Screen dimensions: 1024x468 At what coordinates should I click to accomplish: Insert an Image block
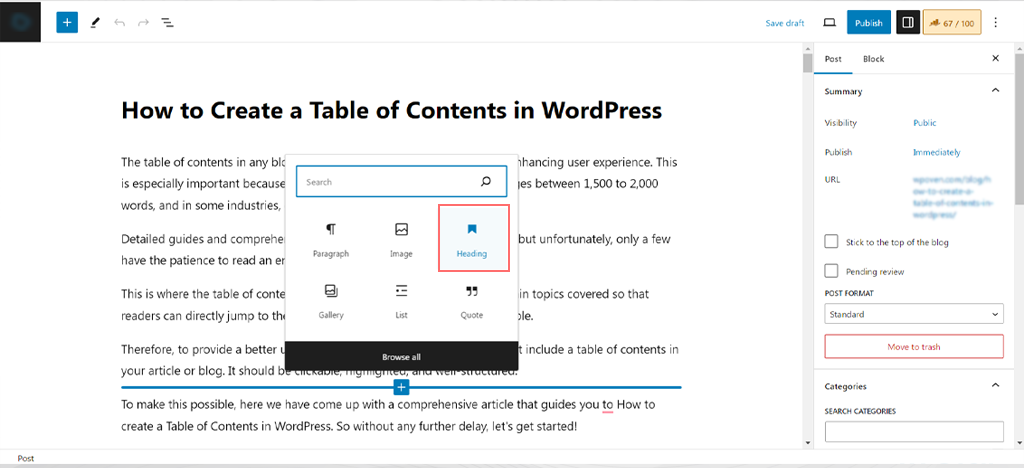coord(401,240)
